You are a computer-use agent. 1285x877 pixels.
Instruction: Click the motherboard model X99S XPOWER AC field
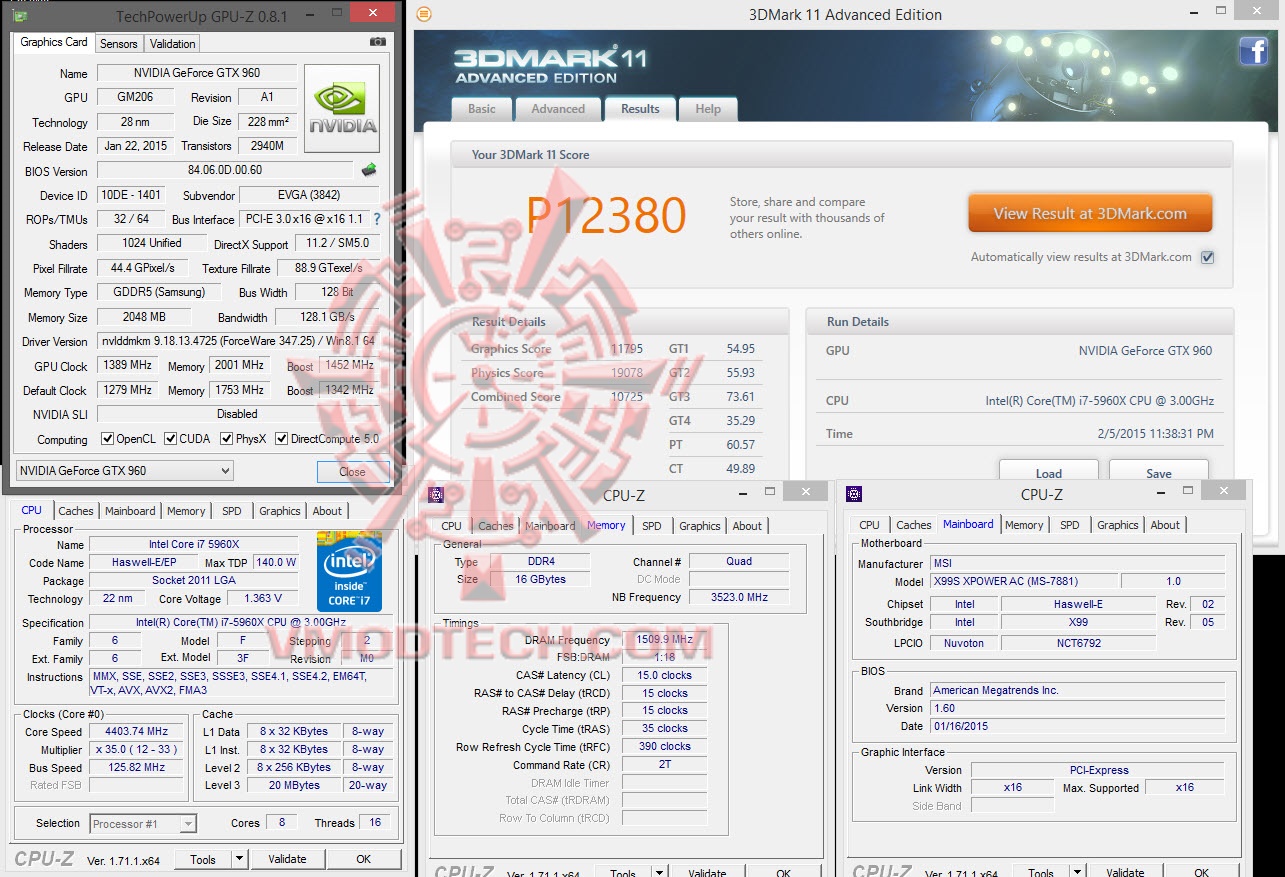[x=1023, y=581]
